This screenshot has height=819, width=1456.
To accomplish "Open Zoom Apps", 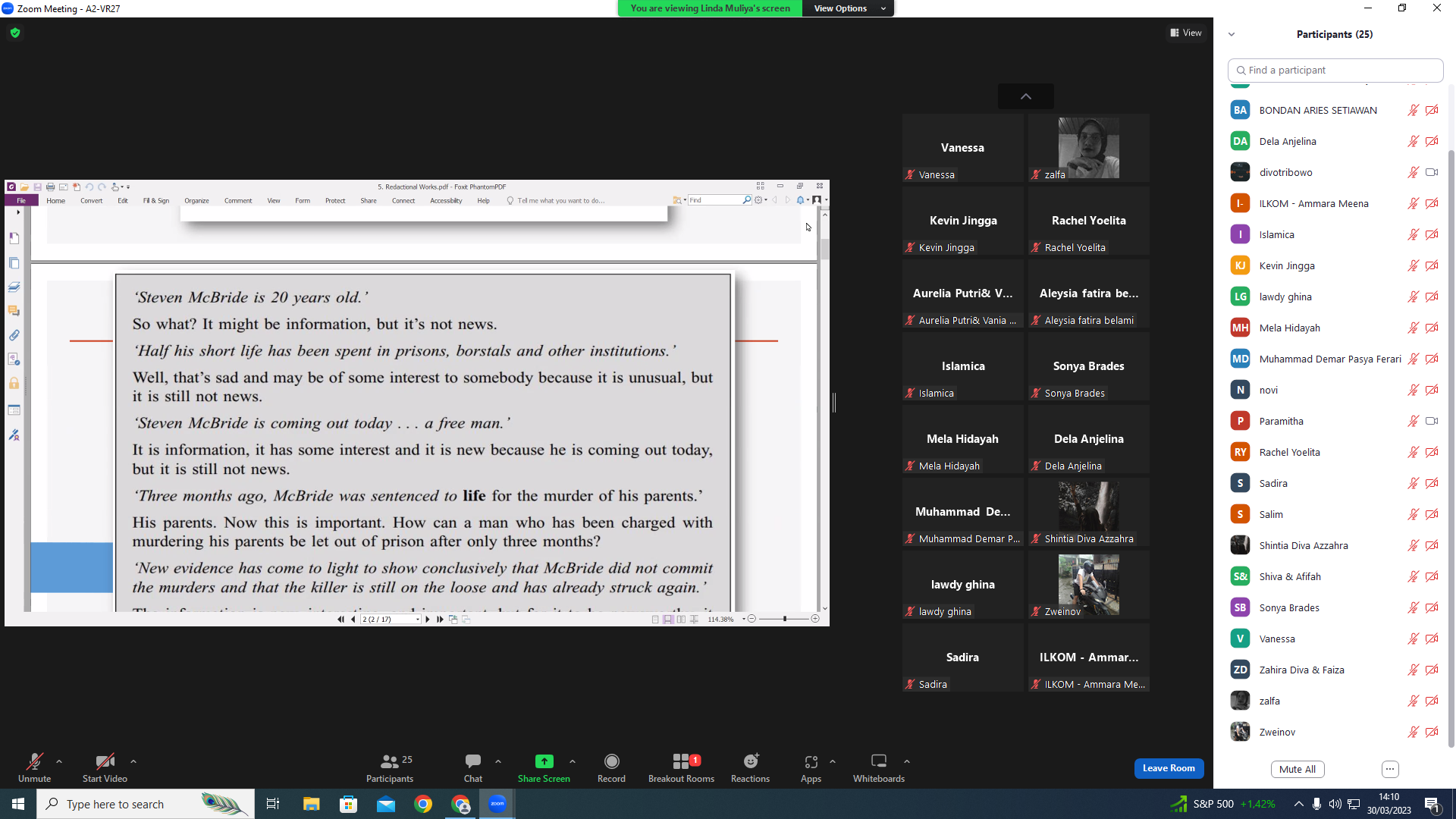I will click(x=811, y=767).
